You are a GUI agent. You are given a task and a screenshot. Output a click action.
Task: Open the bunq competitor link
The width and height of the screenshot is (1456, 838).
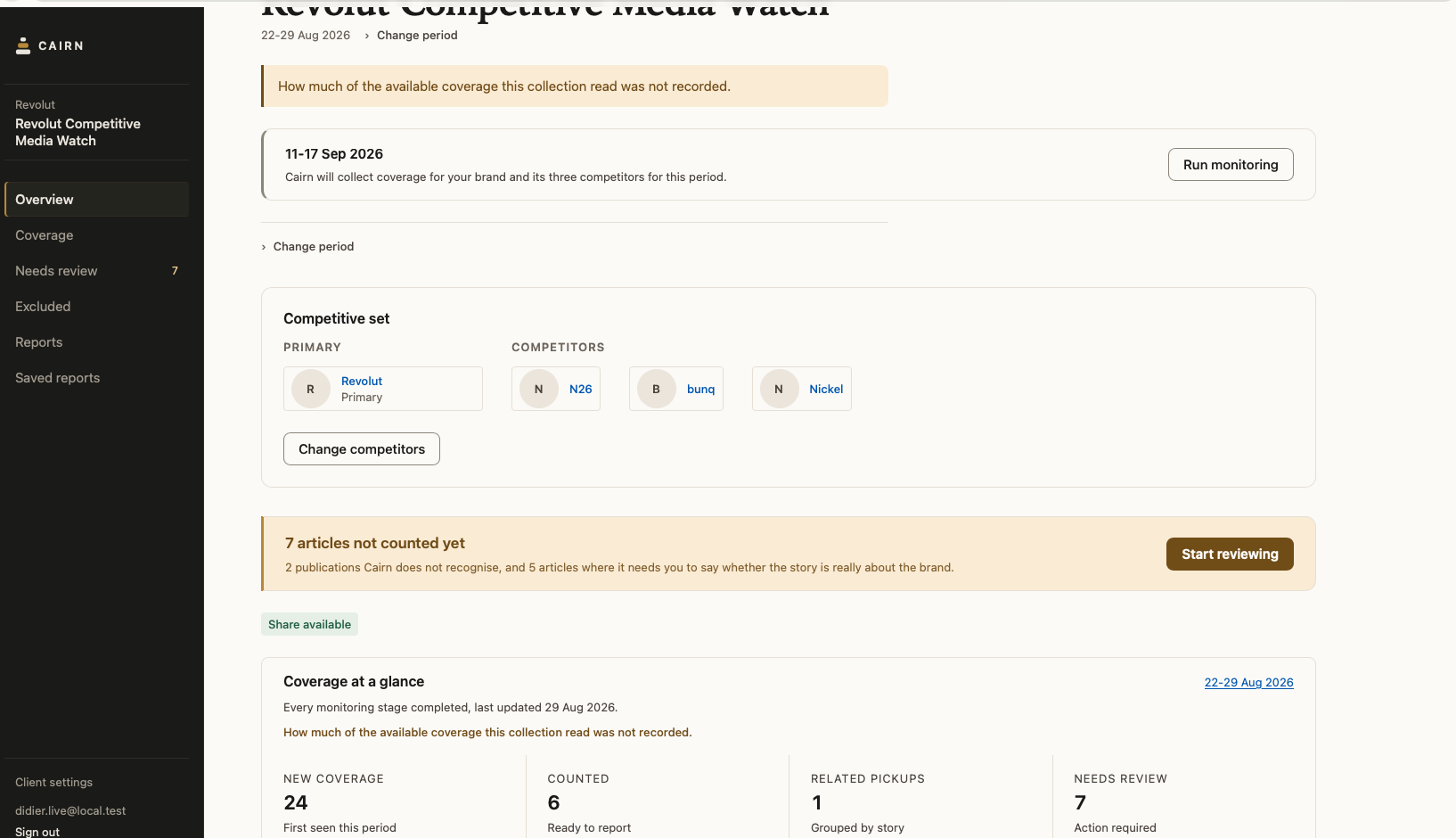pos(701,389)
